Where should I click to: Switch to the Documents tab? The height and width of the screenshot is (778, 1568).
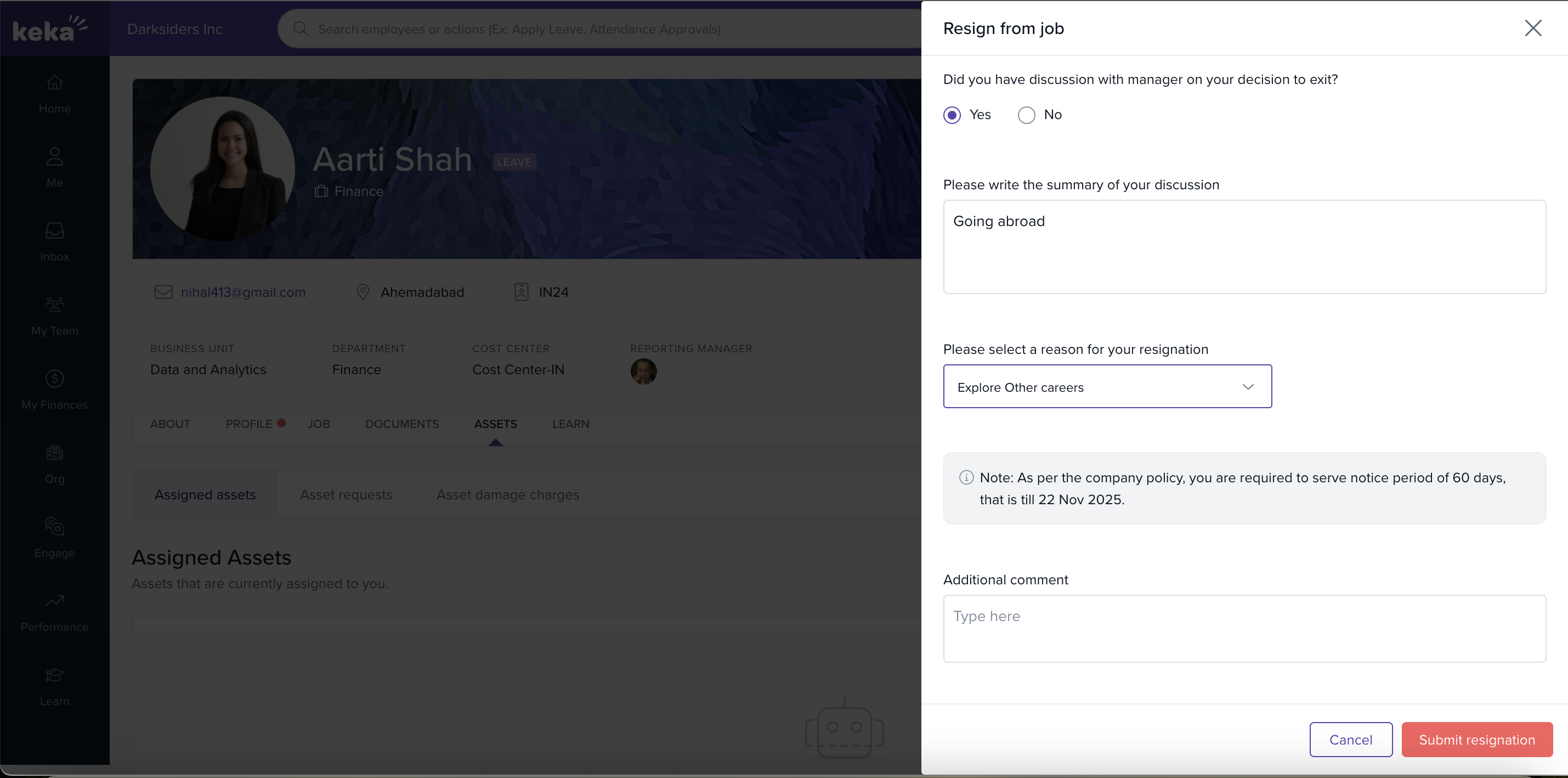(x=402, y=424)
